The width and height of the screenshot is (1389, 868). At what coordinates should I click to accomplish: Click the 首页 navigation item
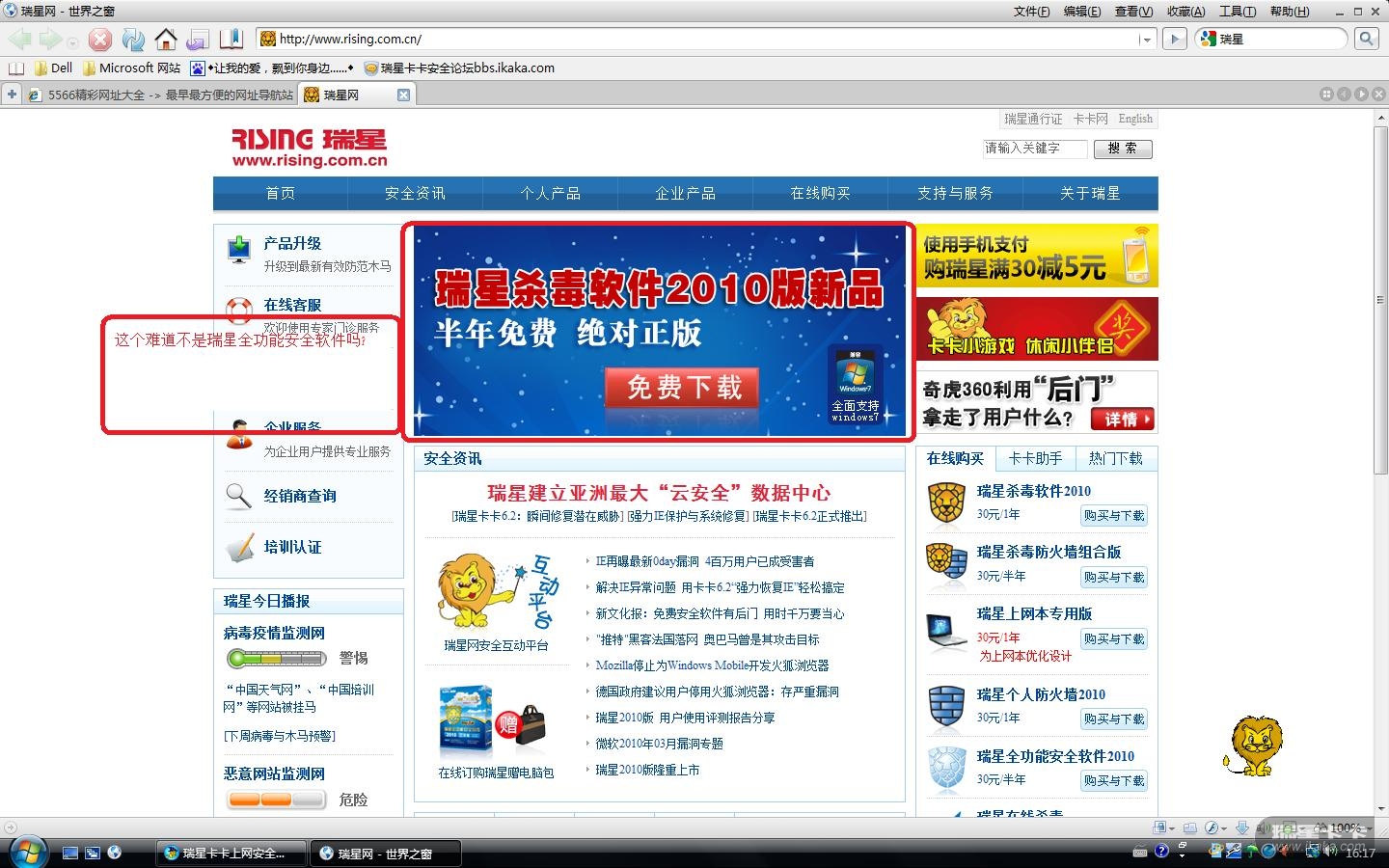click(281, 194)
